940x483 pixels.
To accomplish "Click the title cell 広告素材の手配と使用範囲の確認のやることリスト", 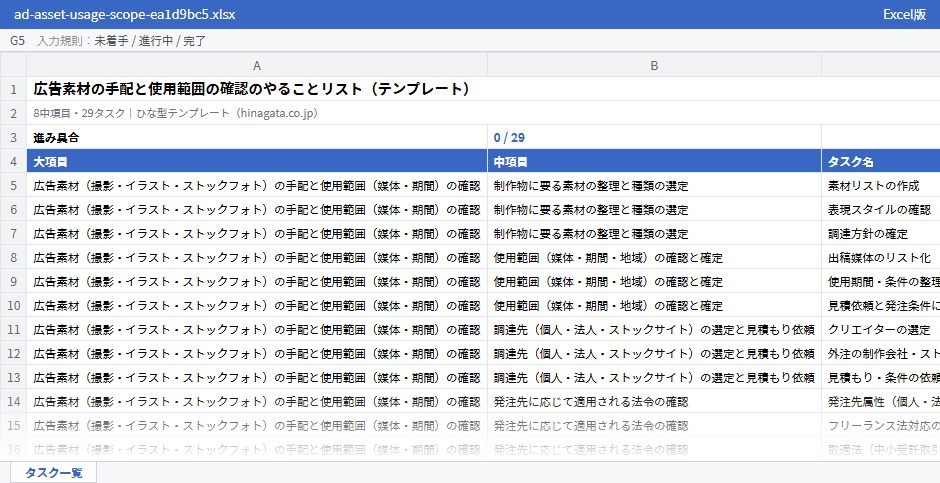I will coord(483,89).
